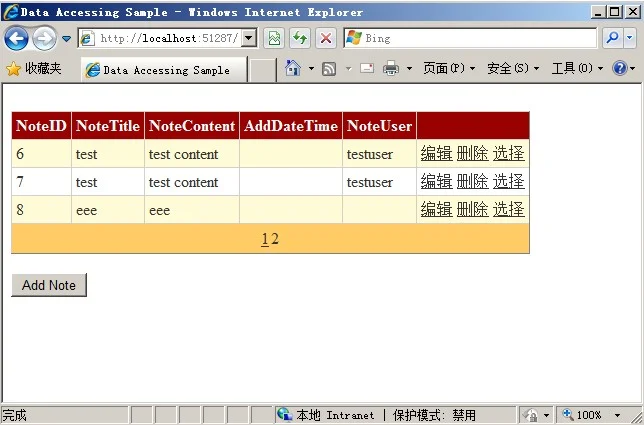Click 编辑 link for NoteID 6

[436, 153]
